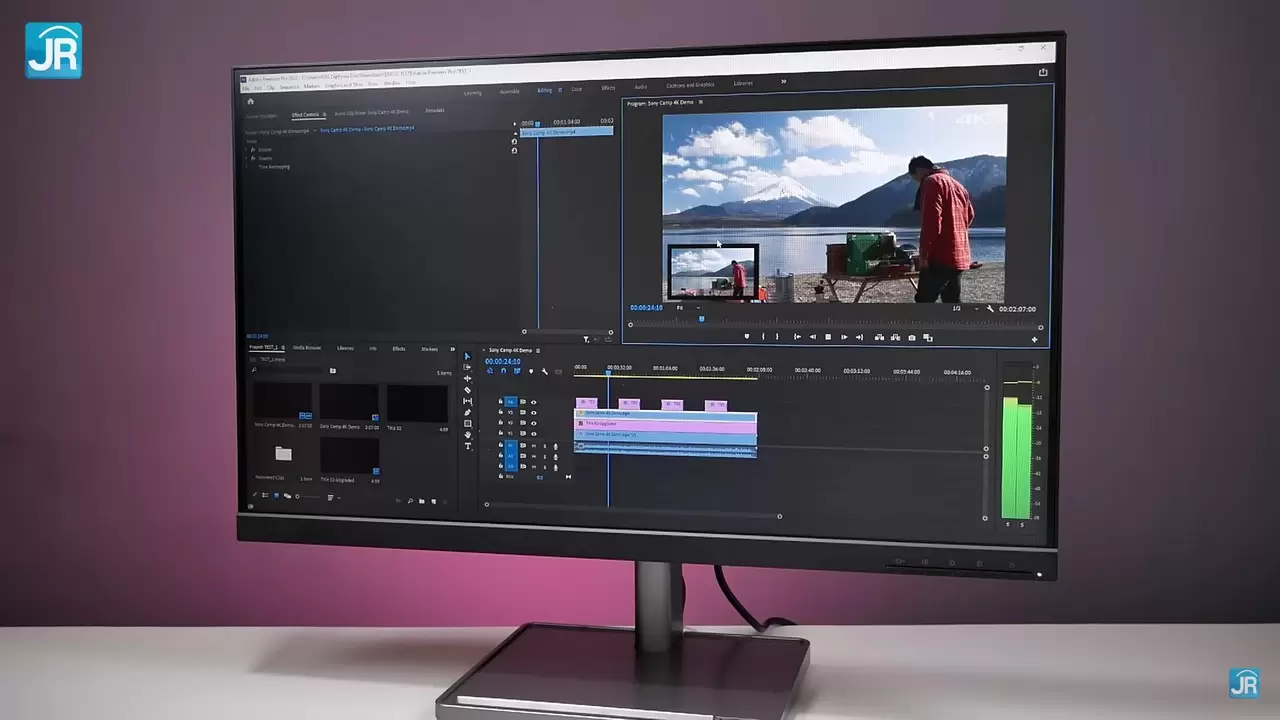The height and width of the screenshot is (720, 1280).
Task: Click the Program monitor playhead on scrub bar
Action: (701, 319)
